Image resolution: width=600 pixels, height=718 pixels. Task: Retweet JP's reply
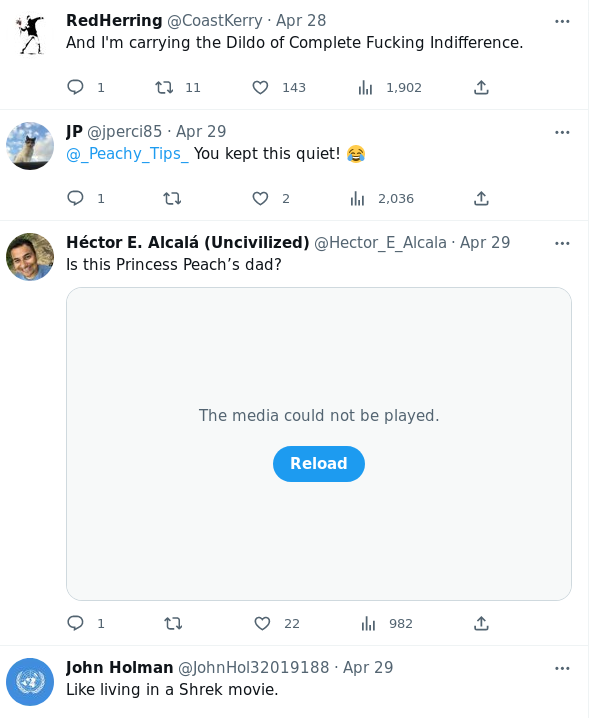(x=172, y=198)
